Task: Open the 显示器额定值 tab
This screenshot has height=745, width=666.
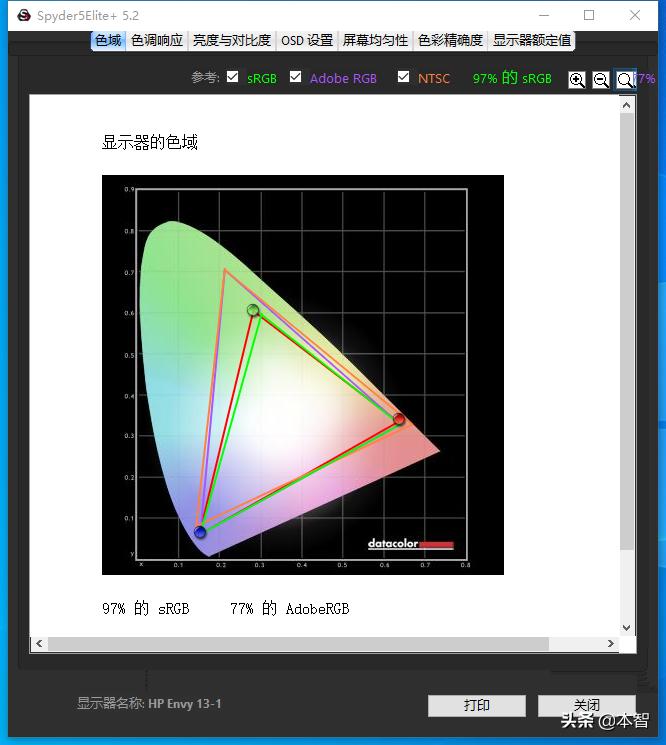Action: 532,40
